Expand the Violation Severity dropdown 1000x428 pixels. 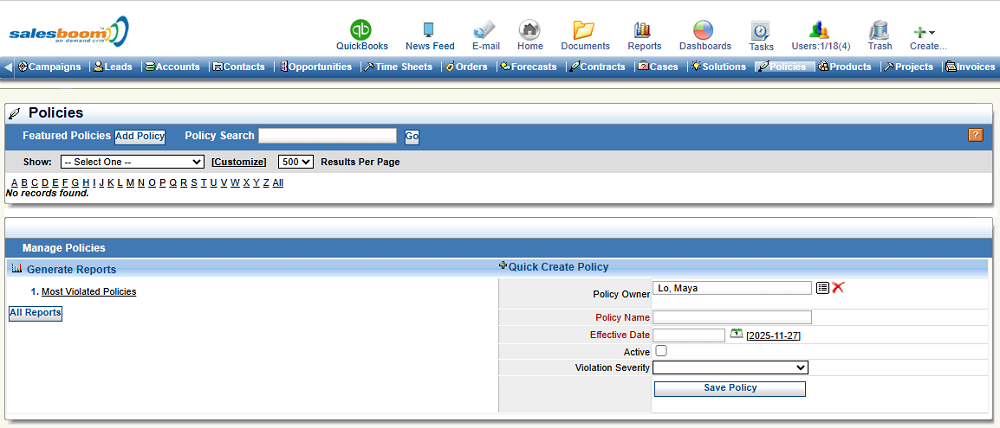click(730, 368)
